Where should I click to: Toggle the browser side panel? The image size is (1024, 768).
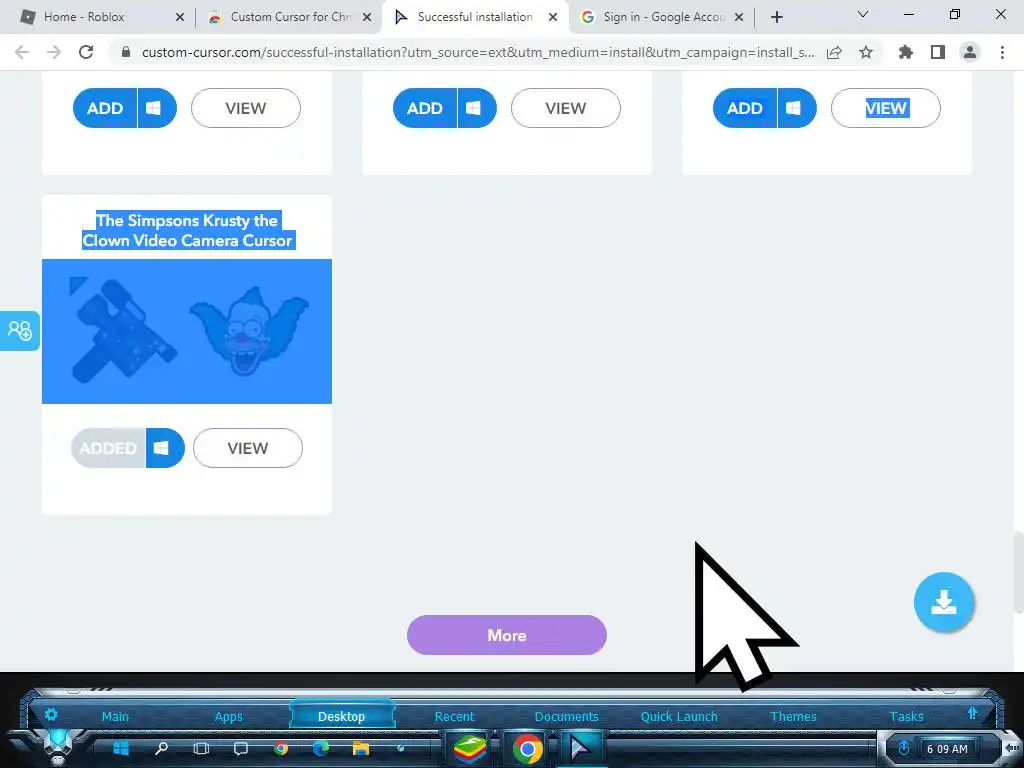coord(938,52)
